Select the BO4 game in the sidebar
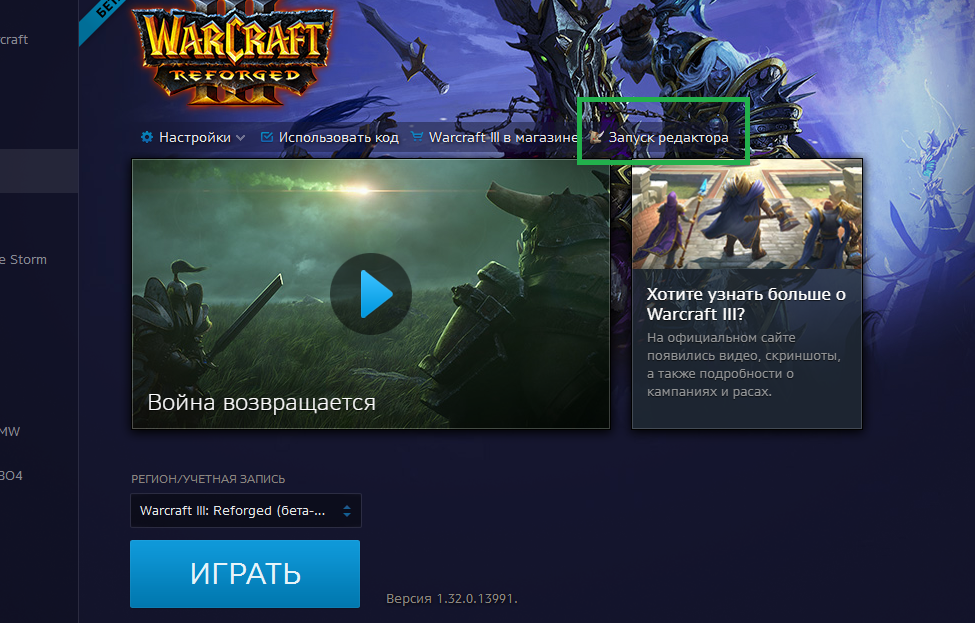 11,476
